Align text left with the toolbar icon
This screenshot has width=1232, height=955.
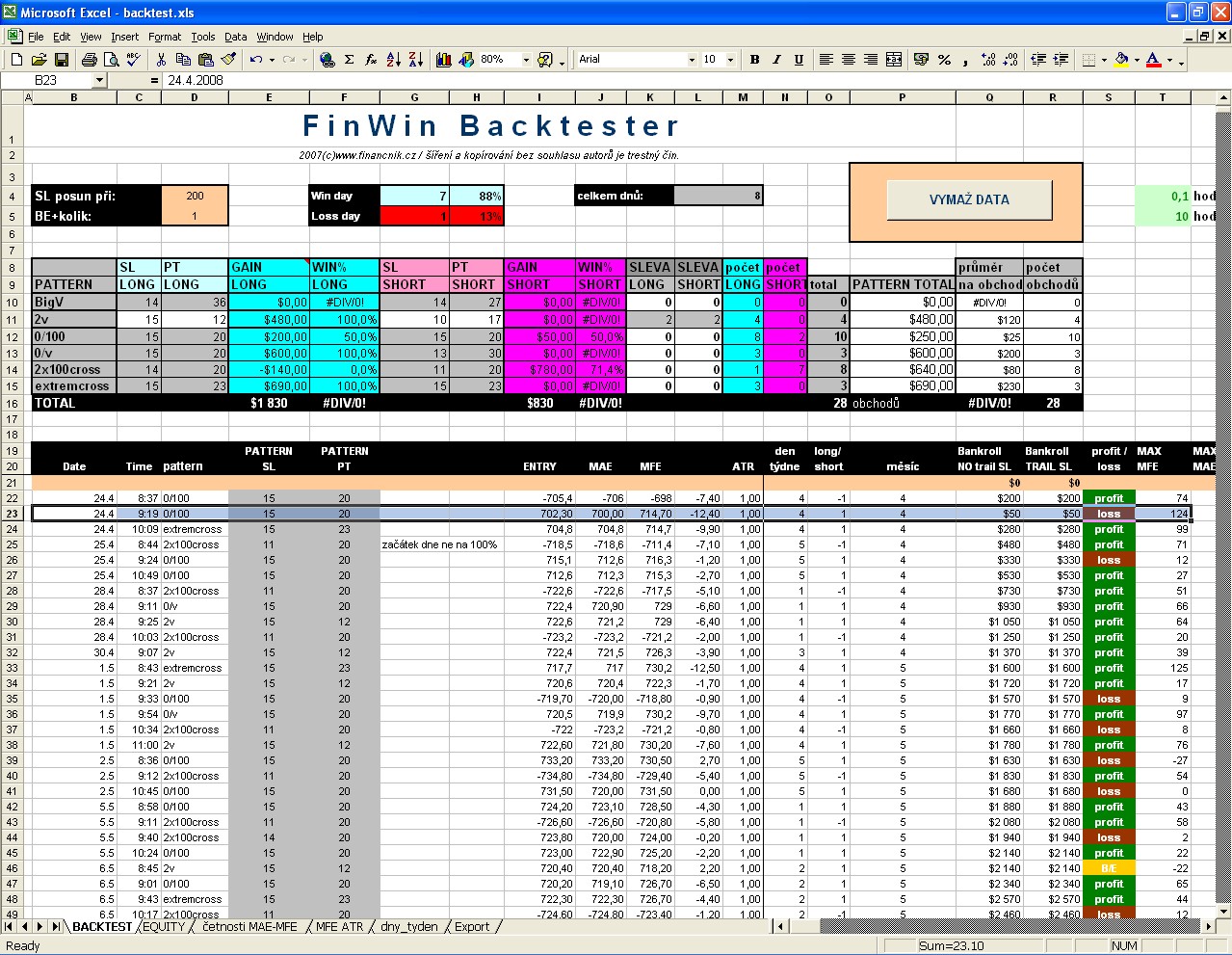pyautogui.click(x=826, y=60)
